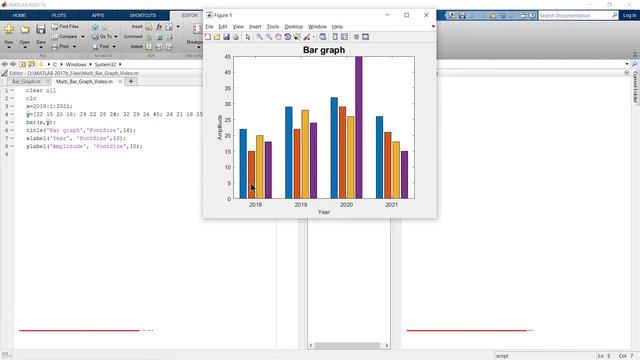Open the Desktop menu in Figure 1

293,27
